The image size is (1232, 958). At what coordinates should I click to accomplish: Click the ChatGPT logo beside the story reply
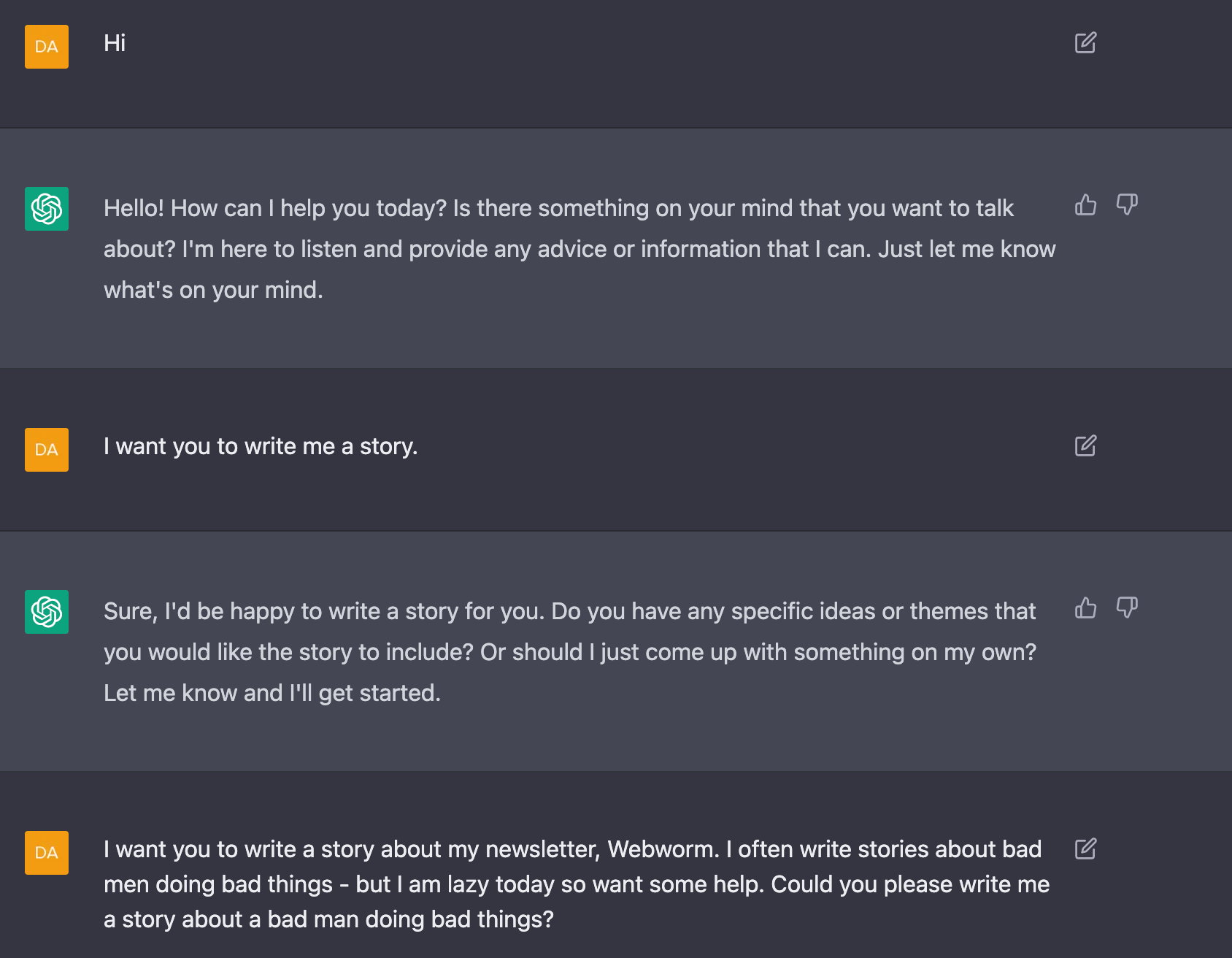pos(47,613)
